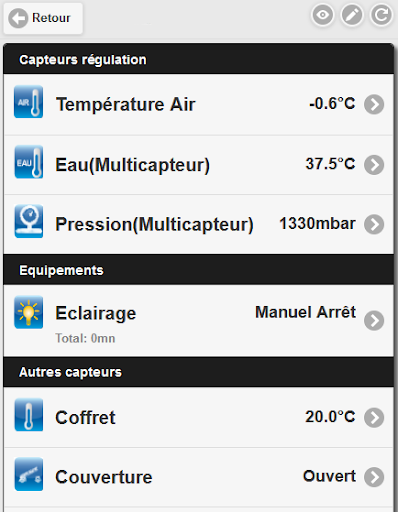Click the Coffret thermometer icon

28,415
